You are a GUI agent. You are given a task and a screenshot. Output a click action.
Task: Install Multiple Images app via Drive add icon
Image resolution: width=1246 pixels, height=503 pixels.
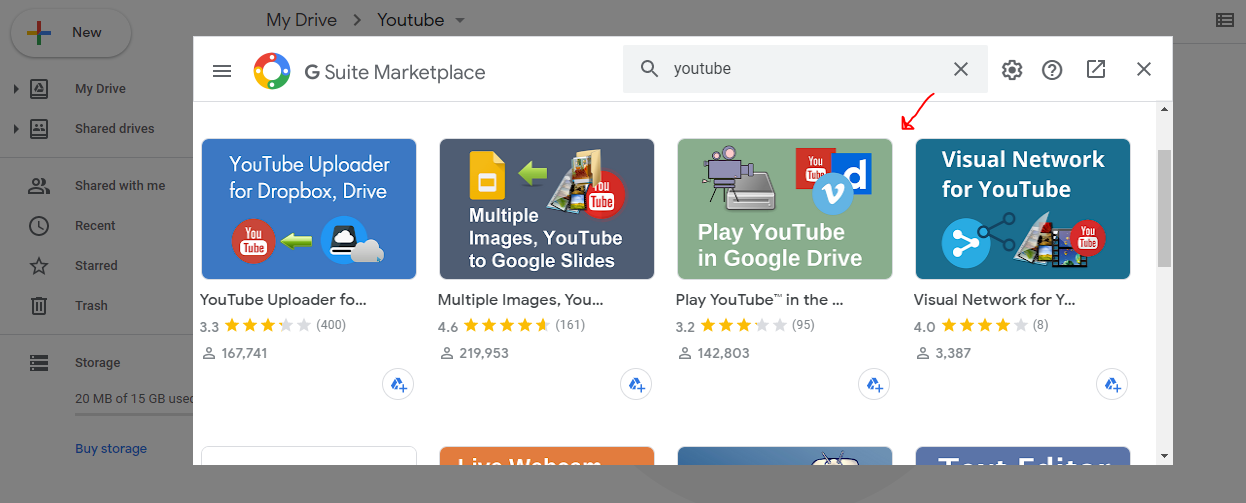coord(636,384)
